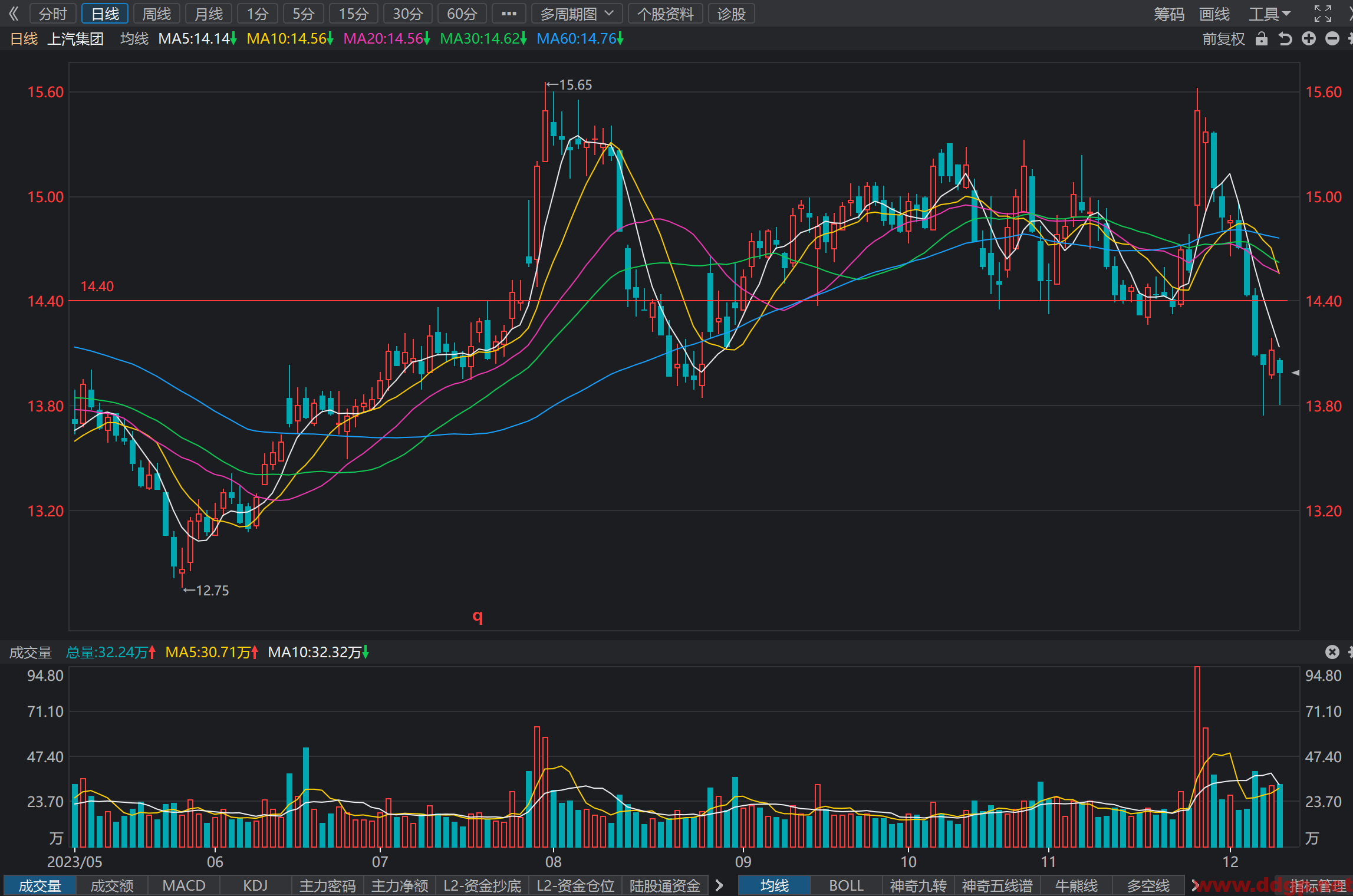
Task: Select KDJ indicator tab
Action: coord(255,885)
